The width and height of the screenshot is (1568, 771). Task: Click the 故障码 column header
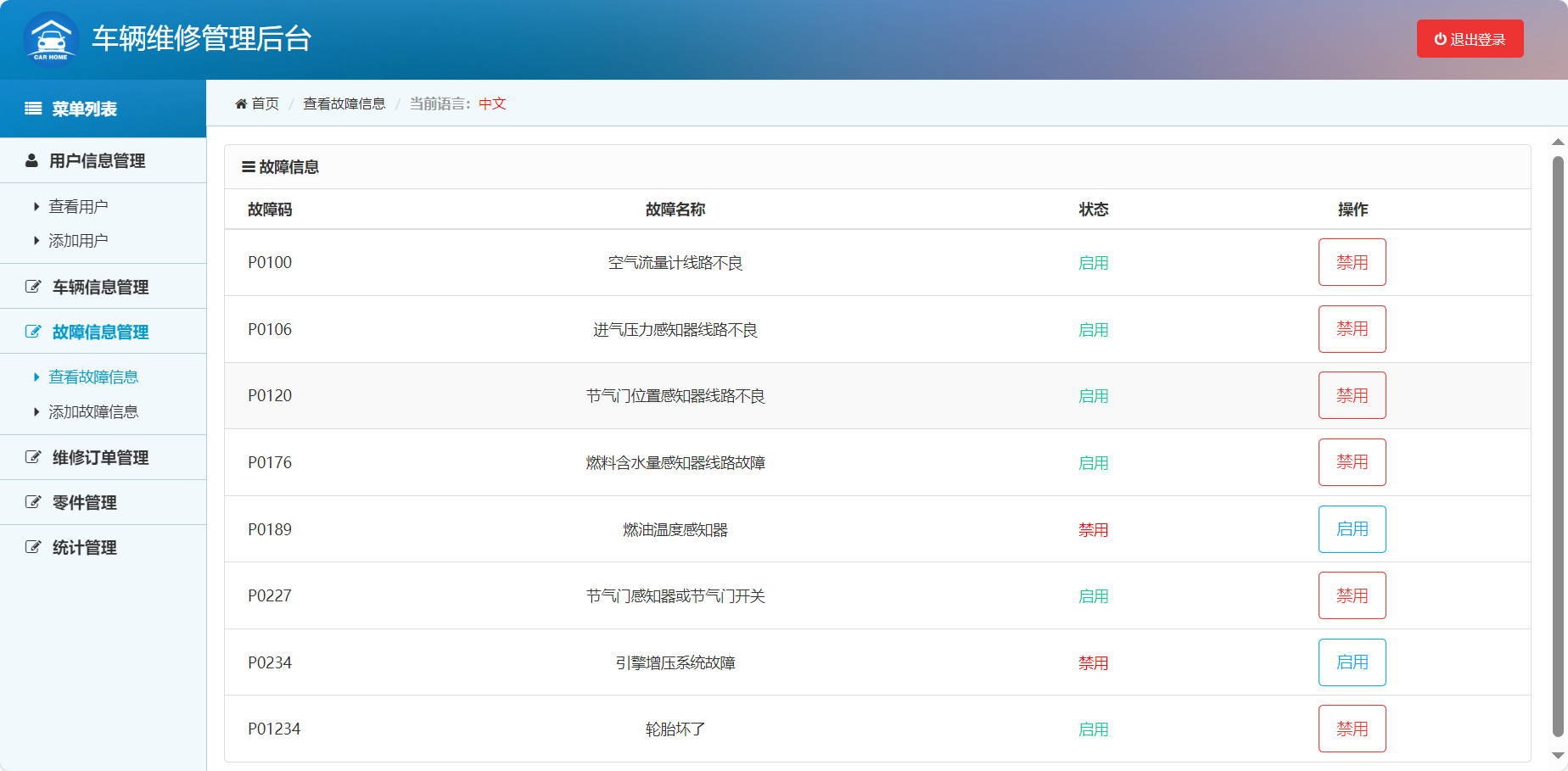tap(270, 210)
